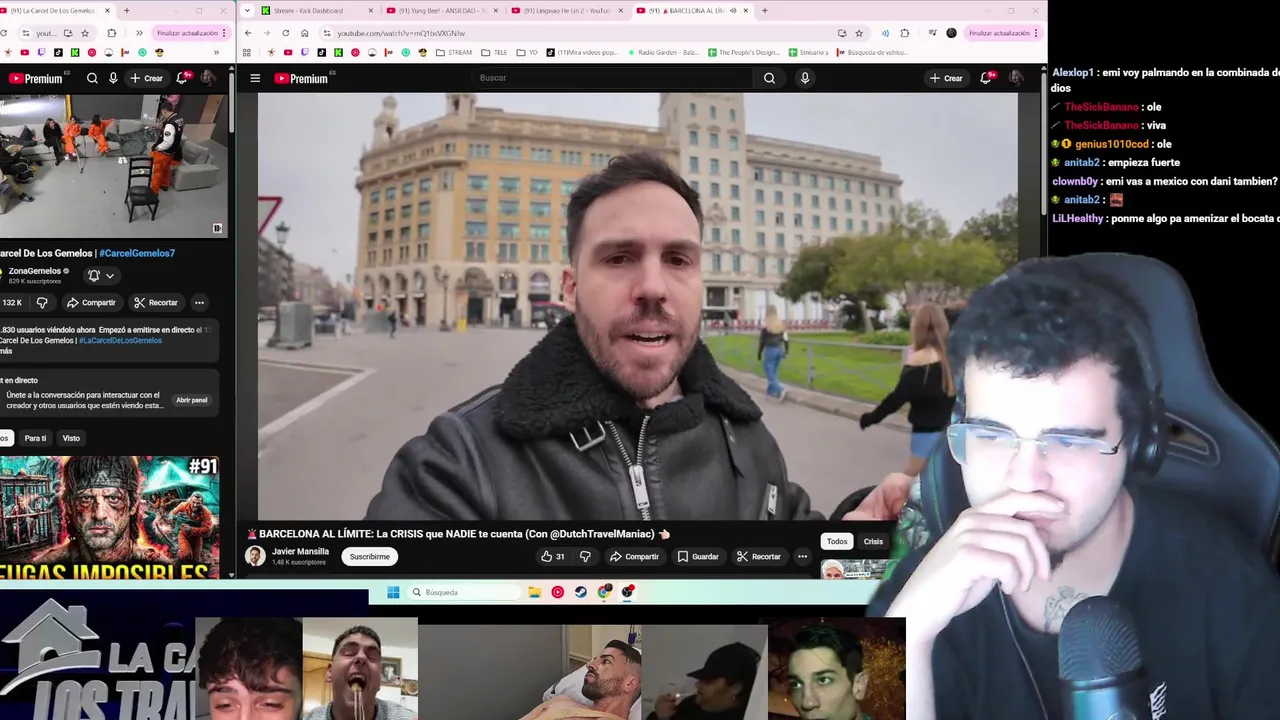This screenshot has height=720, width=1280.
Task: Open Steam from taskbar
Action: point(581,592)
